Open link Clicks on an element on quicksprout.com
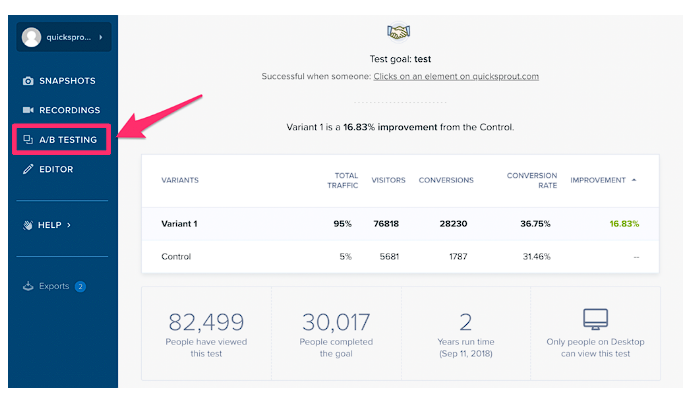This screenshot has height=398, width=698. pyautogui.click(x=456, y=77)
